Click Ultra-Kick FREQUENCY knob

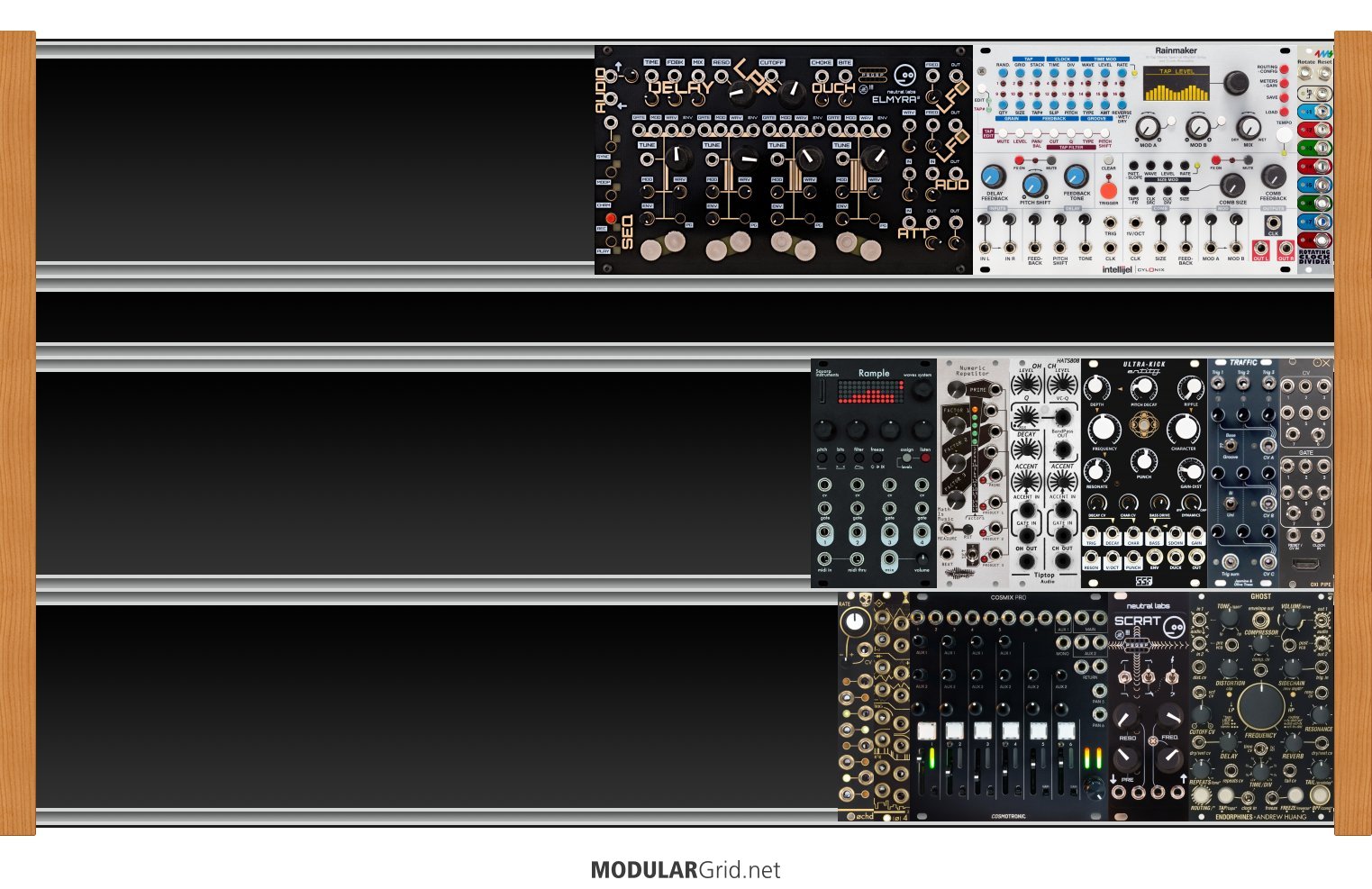point(1104,429)
